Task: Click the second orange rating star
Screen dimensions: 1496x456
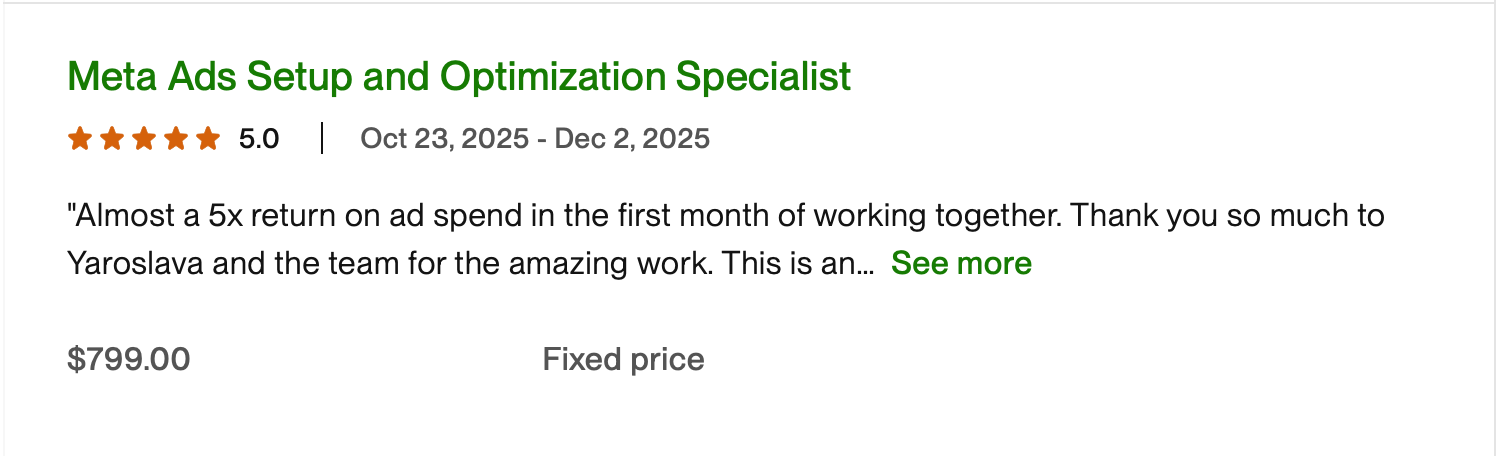Action: (112, 138)
